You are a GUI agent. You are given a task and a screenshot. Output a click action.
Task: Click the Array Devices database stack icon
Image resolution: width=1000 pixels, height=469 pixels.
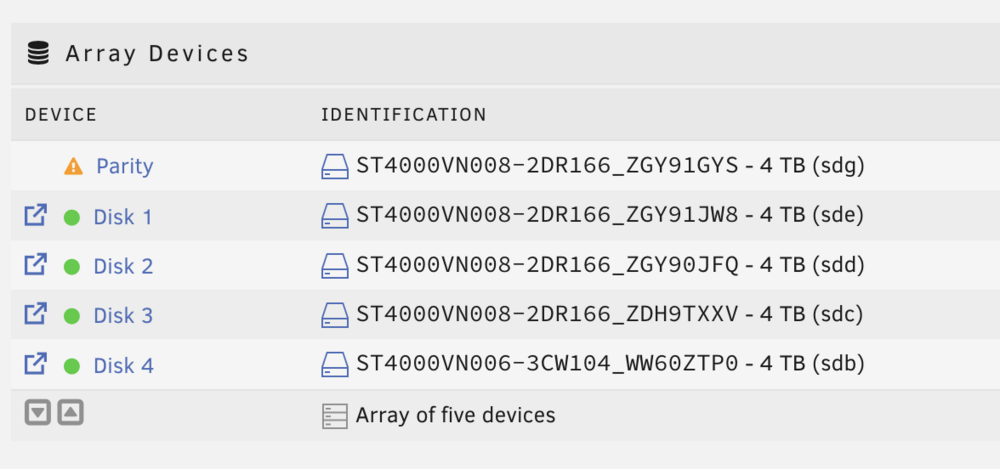coord(38,54)
